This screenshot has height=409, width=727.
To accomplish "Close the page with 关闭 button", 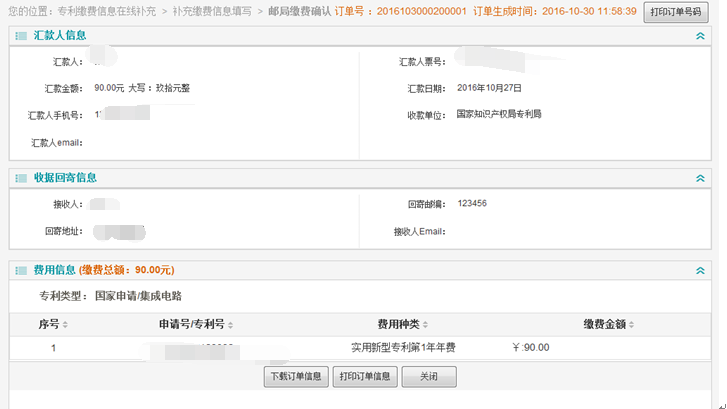I will click(x=429, y=377).
